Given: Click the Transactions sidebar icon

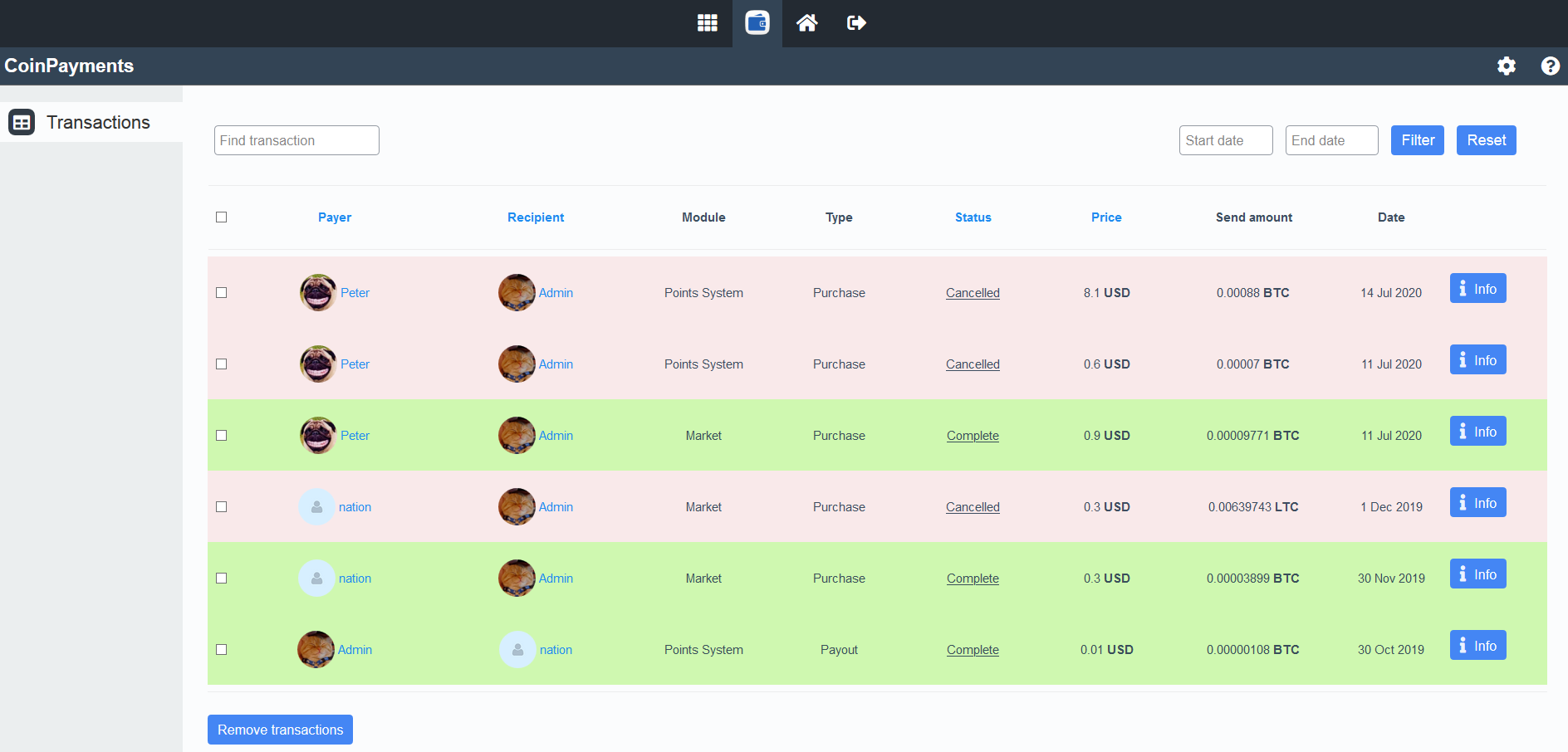Looking at the screenshot, I should tap(22, 123).
